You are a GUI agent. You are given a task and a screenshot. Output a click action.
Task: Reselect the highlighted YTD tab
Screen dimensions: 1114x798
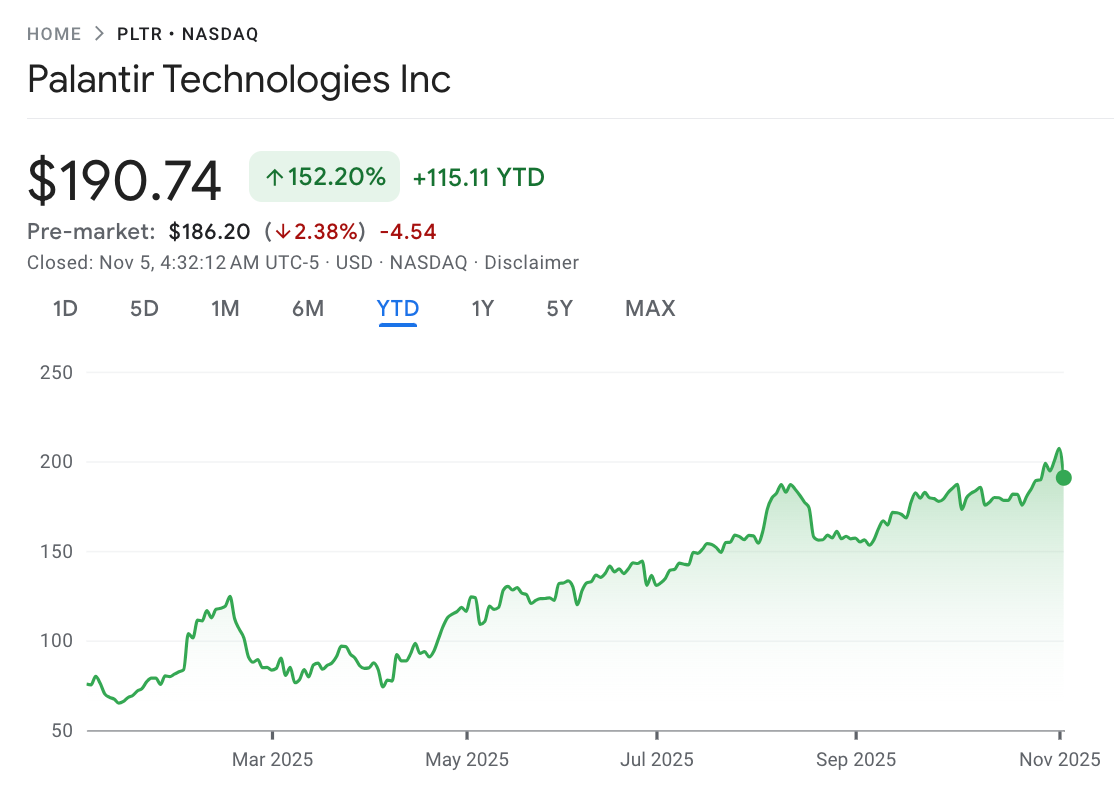click(397, 309)
